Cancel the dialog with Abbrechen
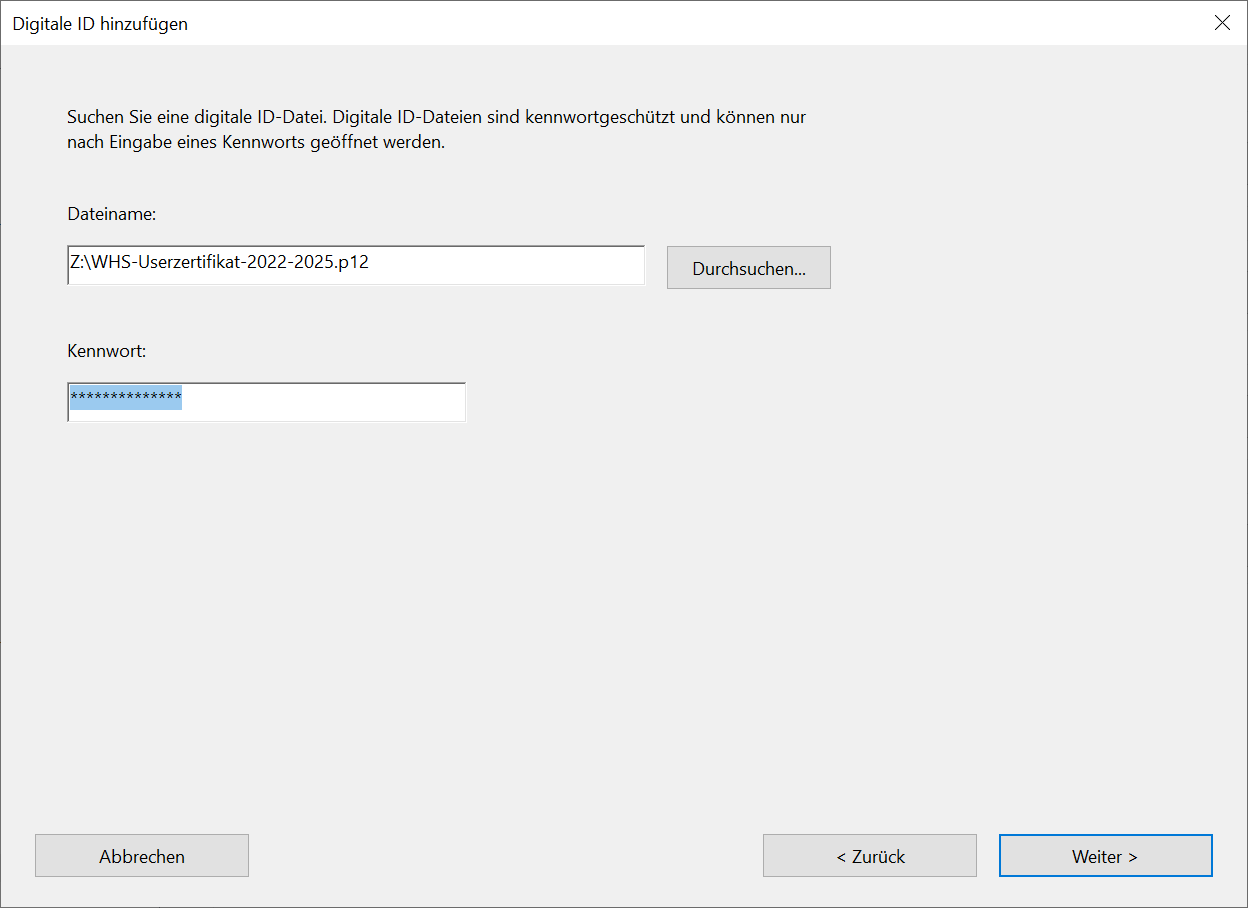 (x=141, y=856)
